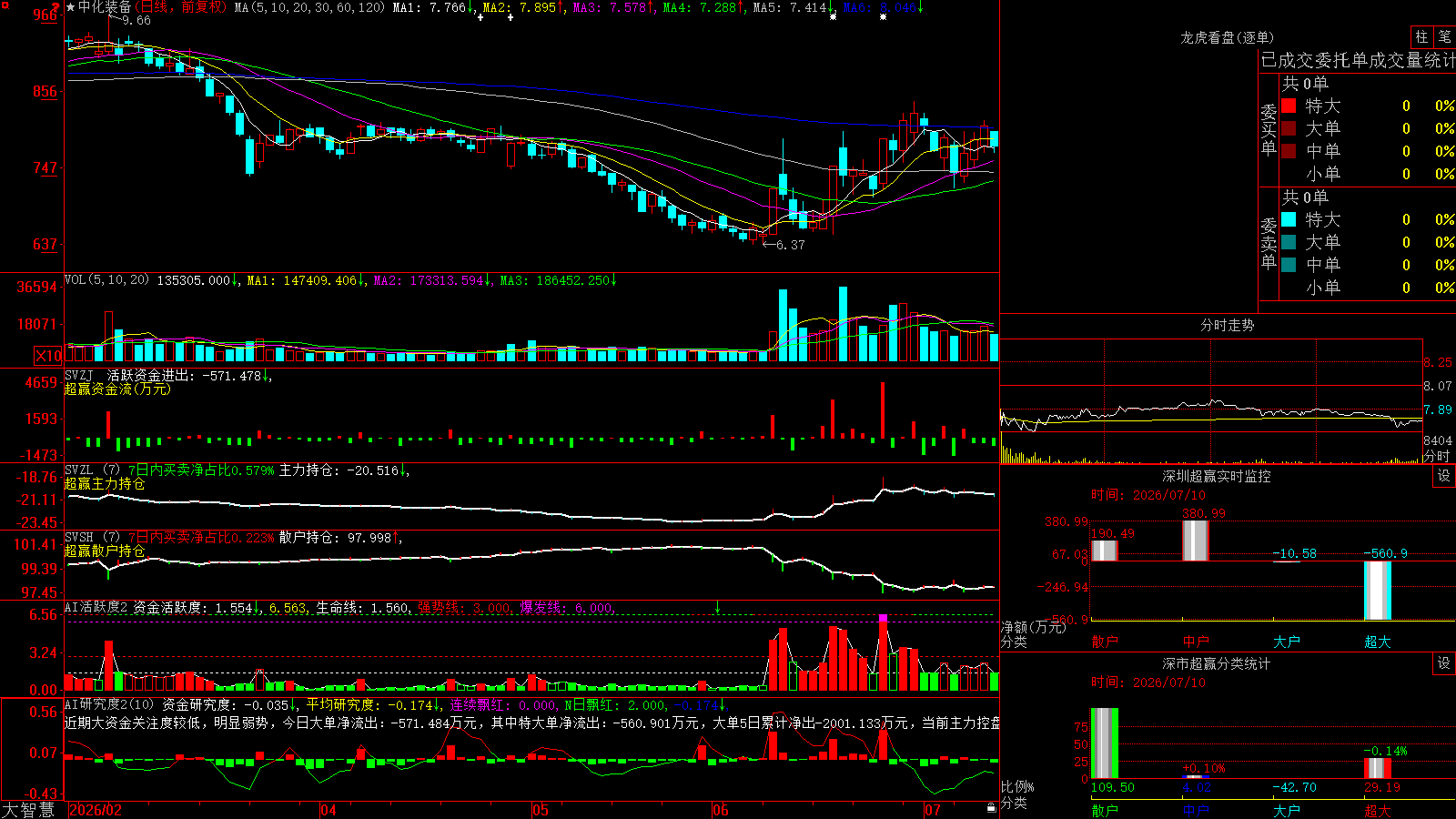Click the 净额(万元) axis label
Screen dimensions: 1456x819
(x=1034, y=627)
